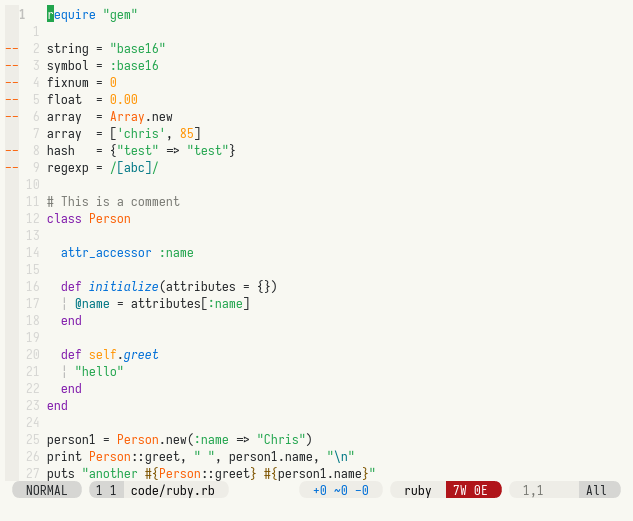Click the "\n" string on line 26

(341, 457)
